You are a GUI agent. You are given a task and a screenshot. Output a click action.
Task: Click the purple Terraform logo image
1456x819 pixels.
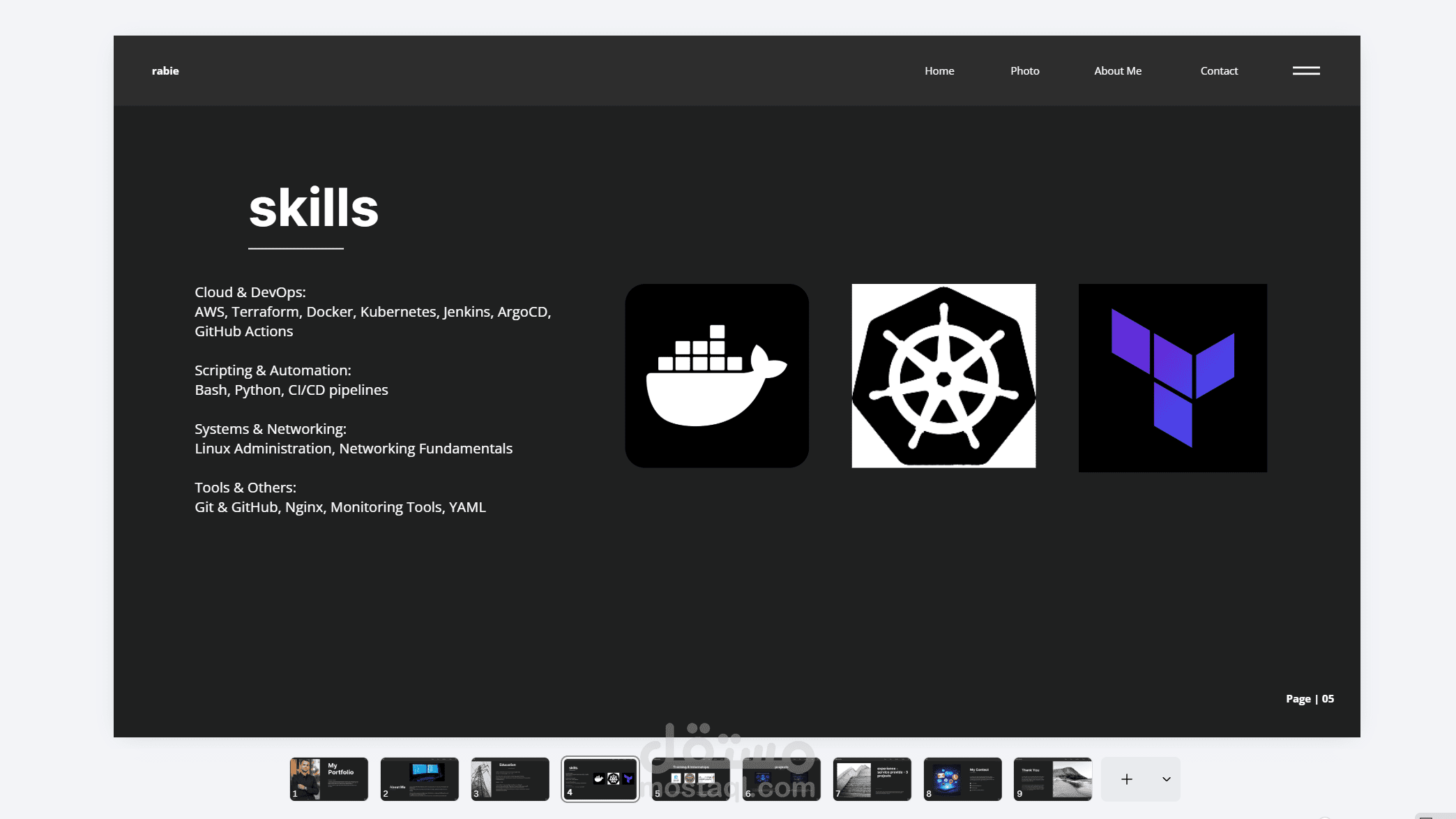(1172, 377)
